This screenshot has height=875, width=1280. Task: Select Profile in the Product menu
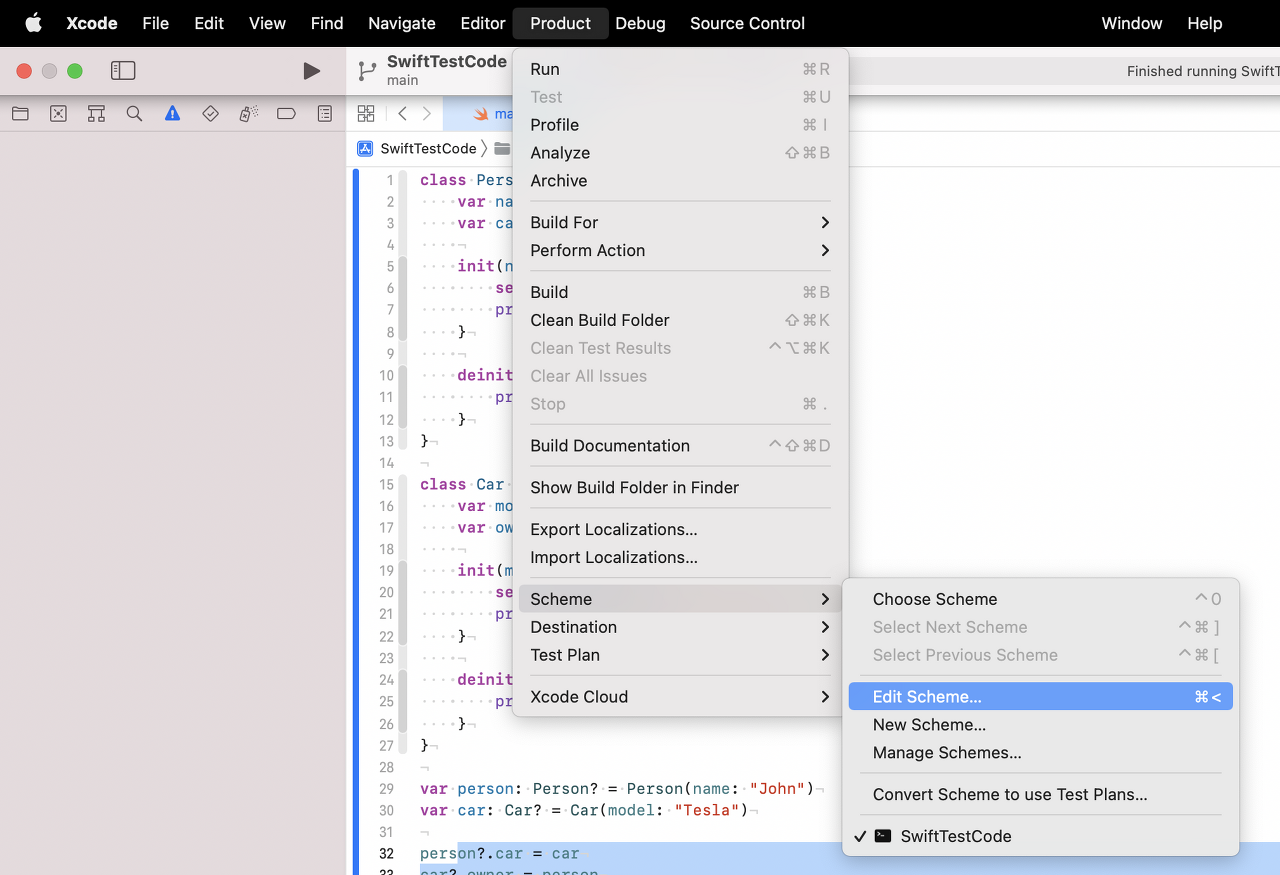coord(681,125)
